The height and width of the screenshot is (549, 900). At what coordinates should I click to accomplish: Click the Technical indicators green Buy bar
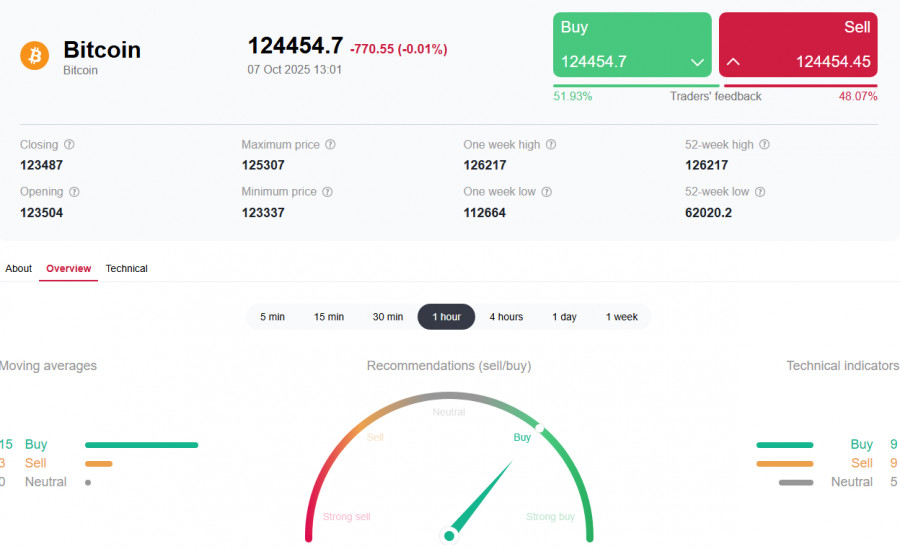[x=785, y=445]
